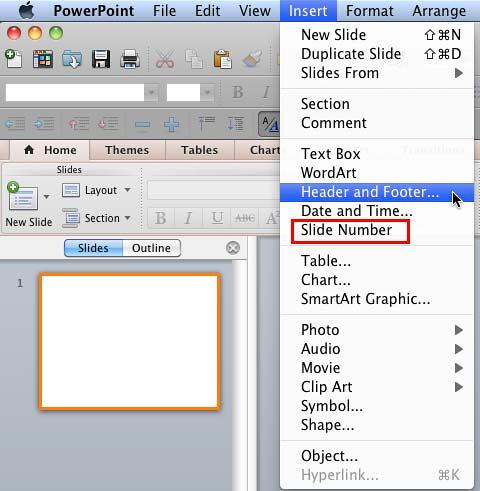Expand the Slides From submenu

tap(377, 73)
